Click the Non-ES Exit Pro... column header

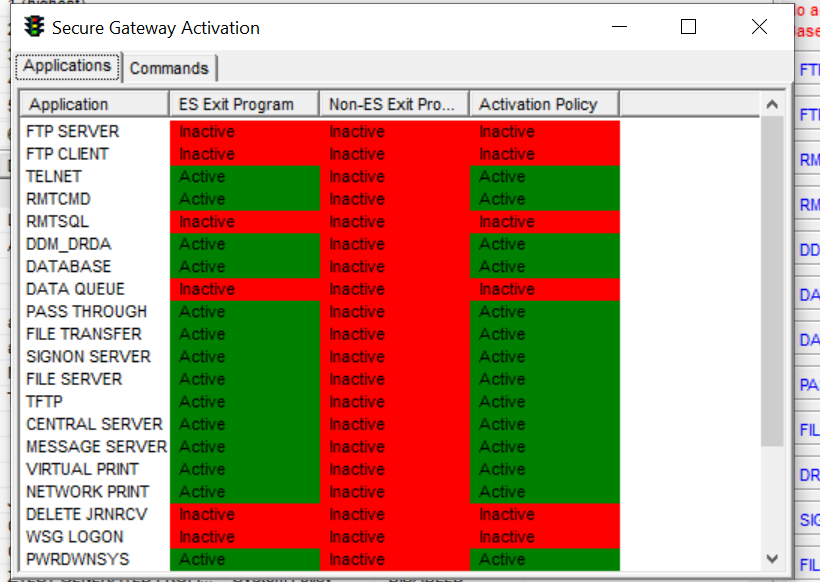[394, 104]
